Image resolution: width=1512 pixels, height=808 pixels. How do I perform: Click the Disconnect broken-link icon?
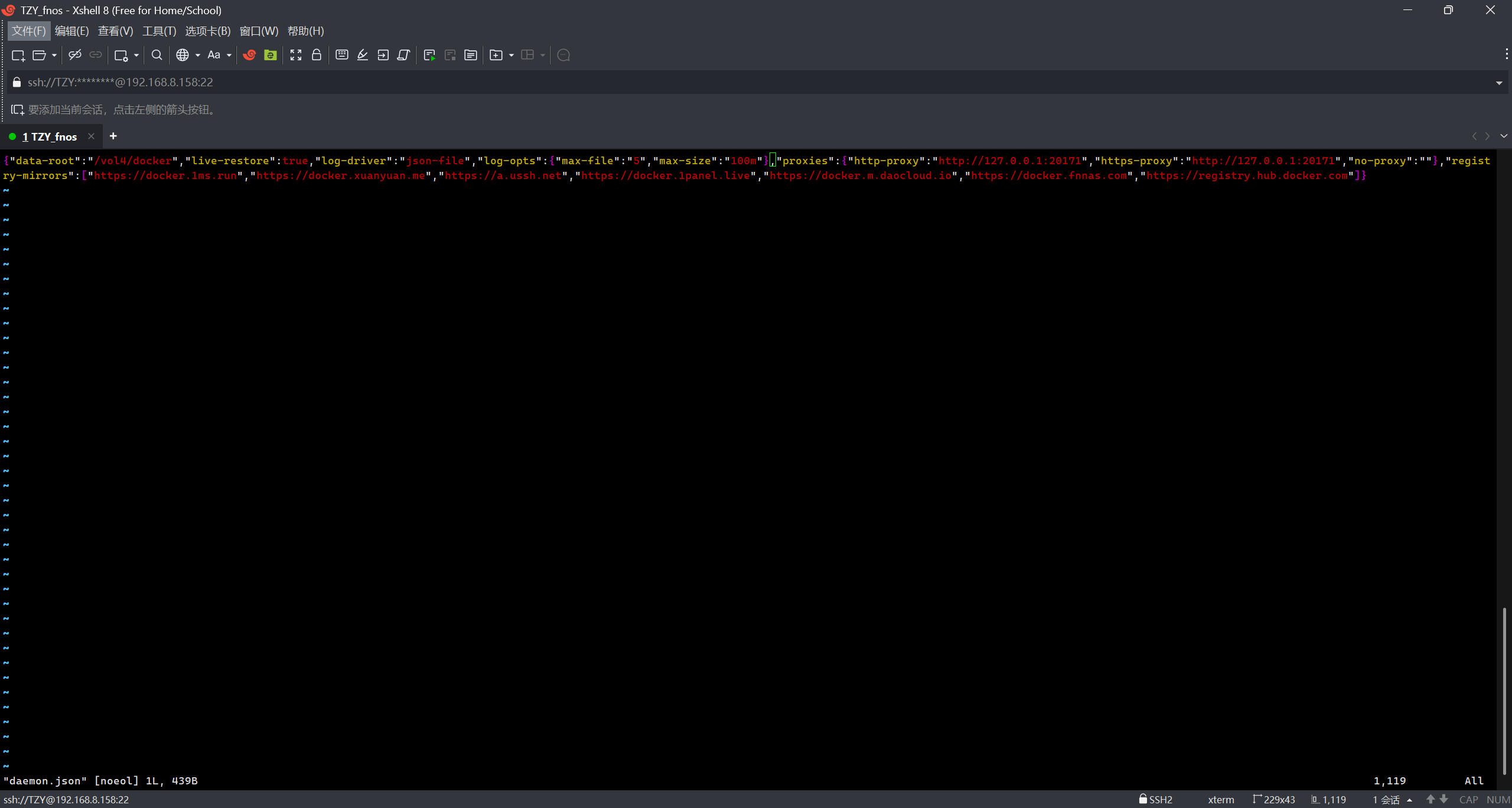point(74,55)
